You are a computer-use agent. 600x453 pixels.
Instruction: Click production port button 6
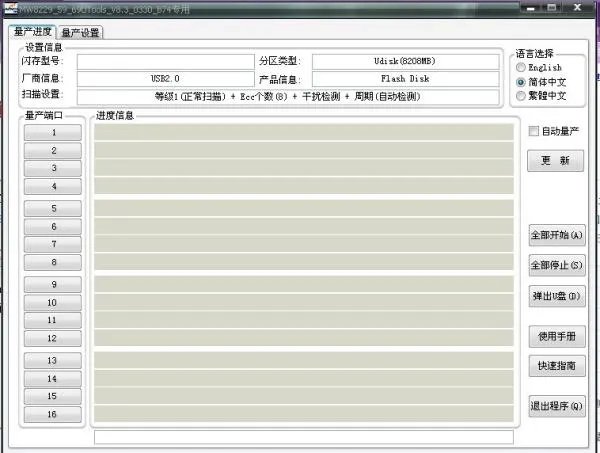tap(53, 226)
